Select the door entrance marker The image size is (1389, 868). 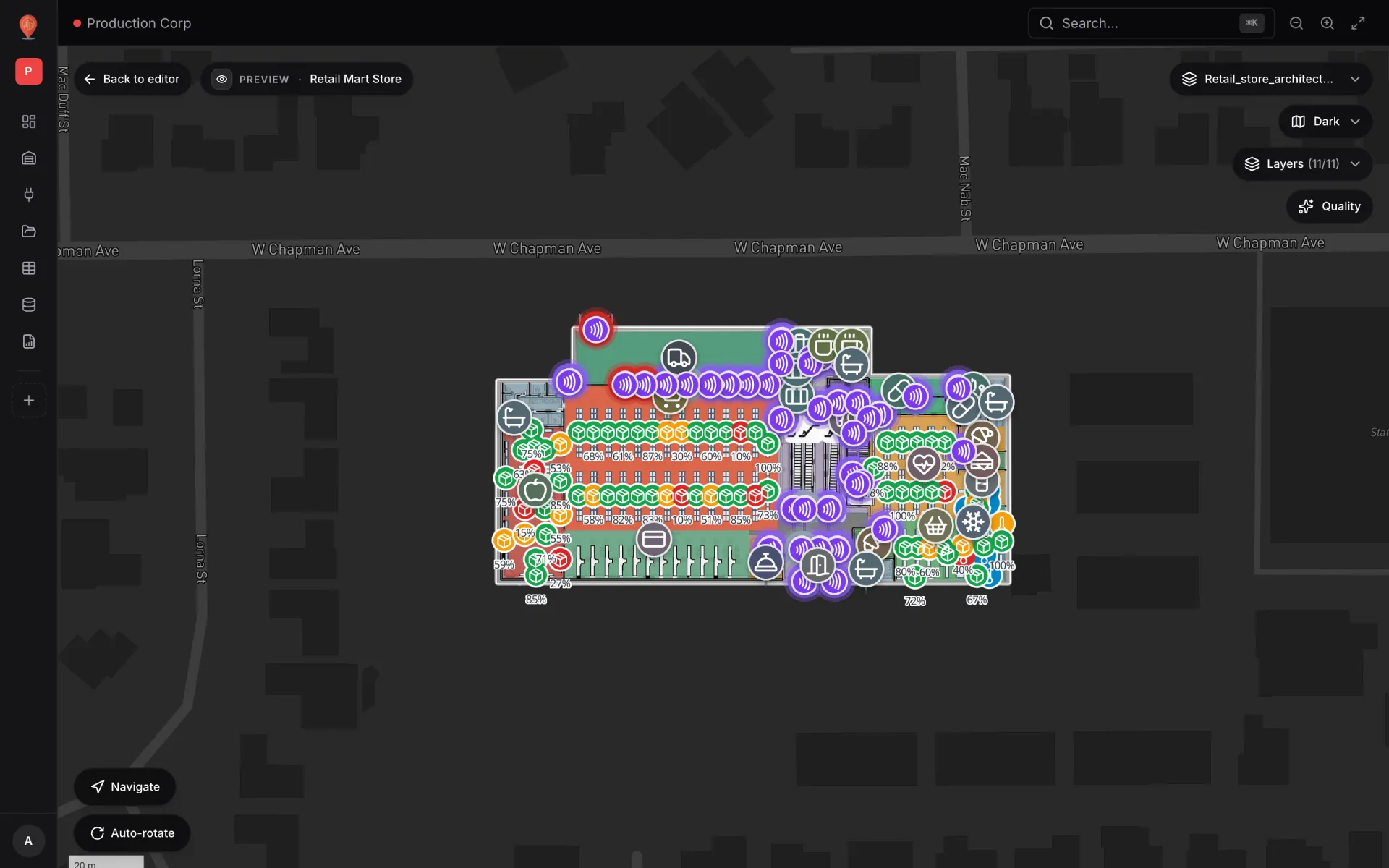817,565
